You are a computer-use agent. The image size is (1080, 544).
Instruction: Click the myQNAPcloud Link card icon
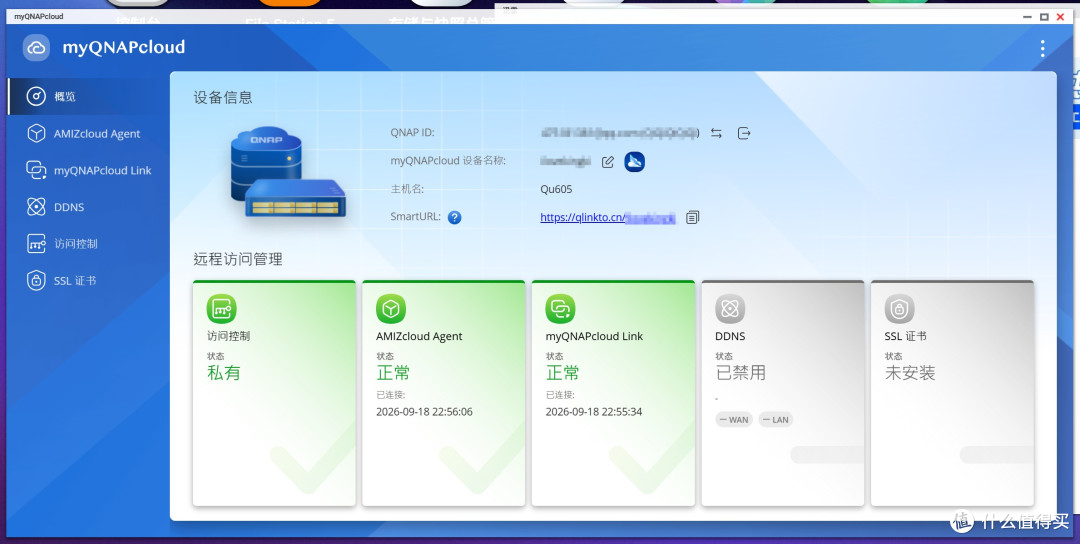coord(561,309)
